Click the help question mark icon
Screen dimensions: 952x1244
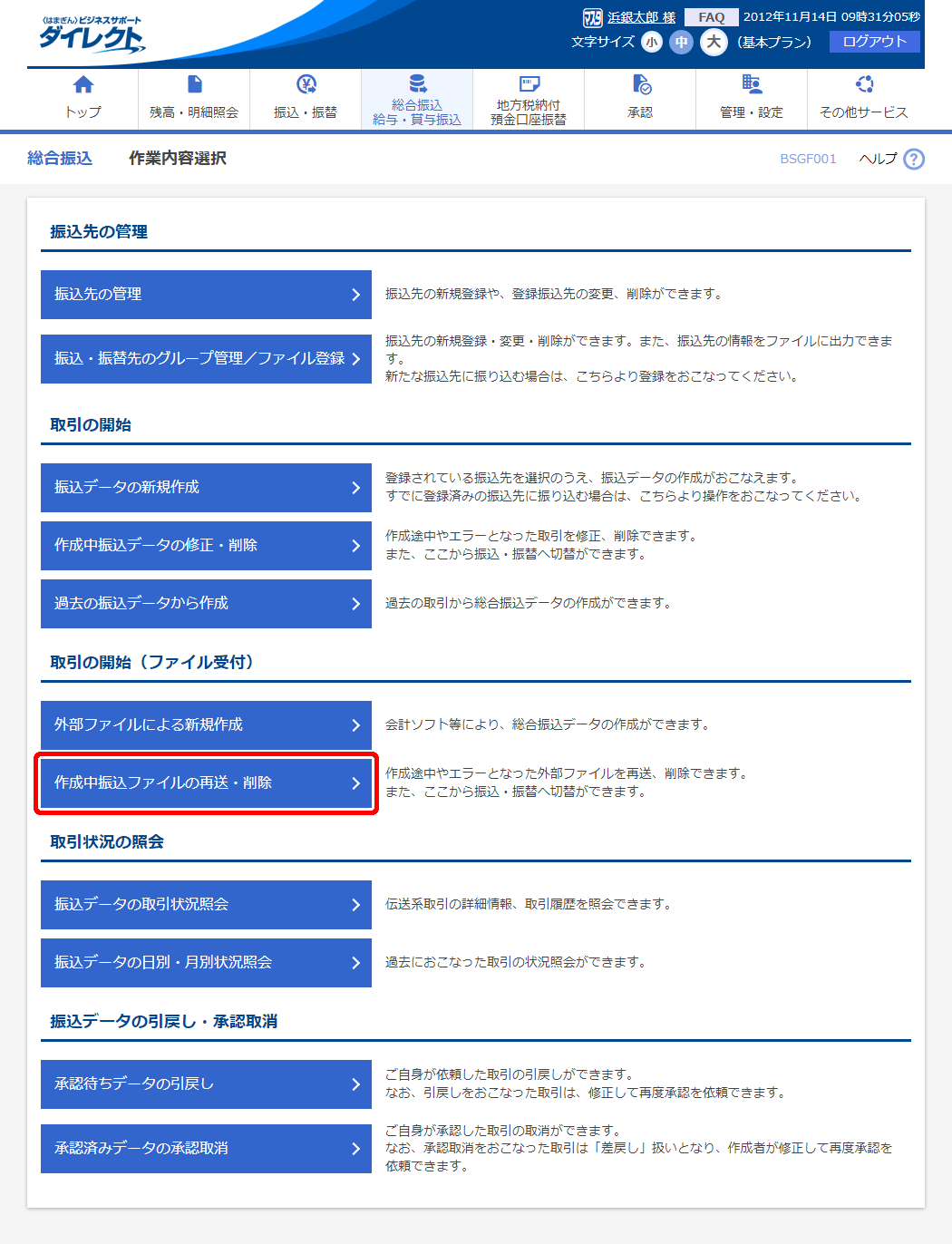pyautogui.click(x=914, y=159)
